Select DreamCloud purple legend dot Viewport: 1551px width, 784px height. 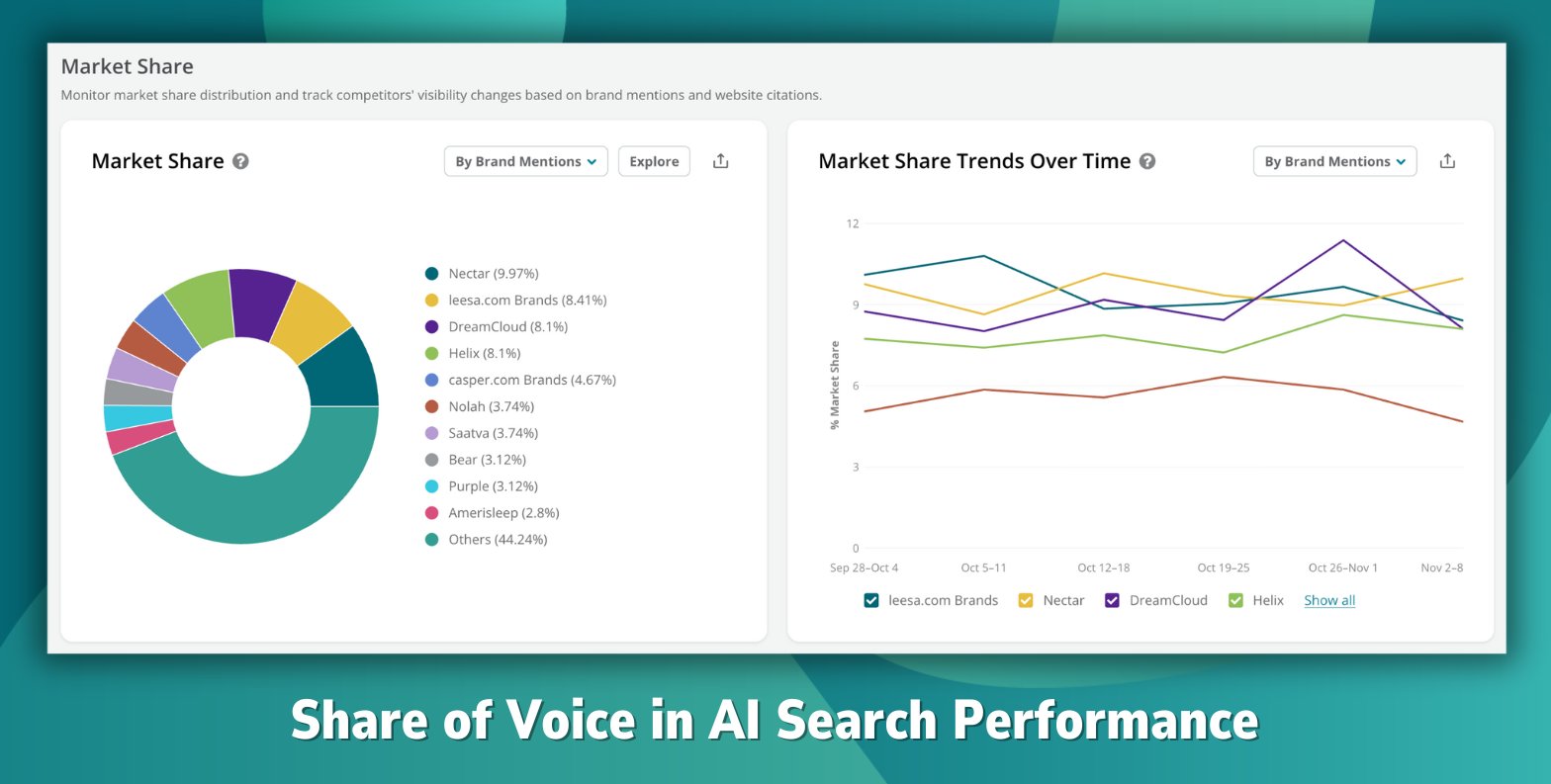(431, 326)
